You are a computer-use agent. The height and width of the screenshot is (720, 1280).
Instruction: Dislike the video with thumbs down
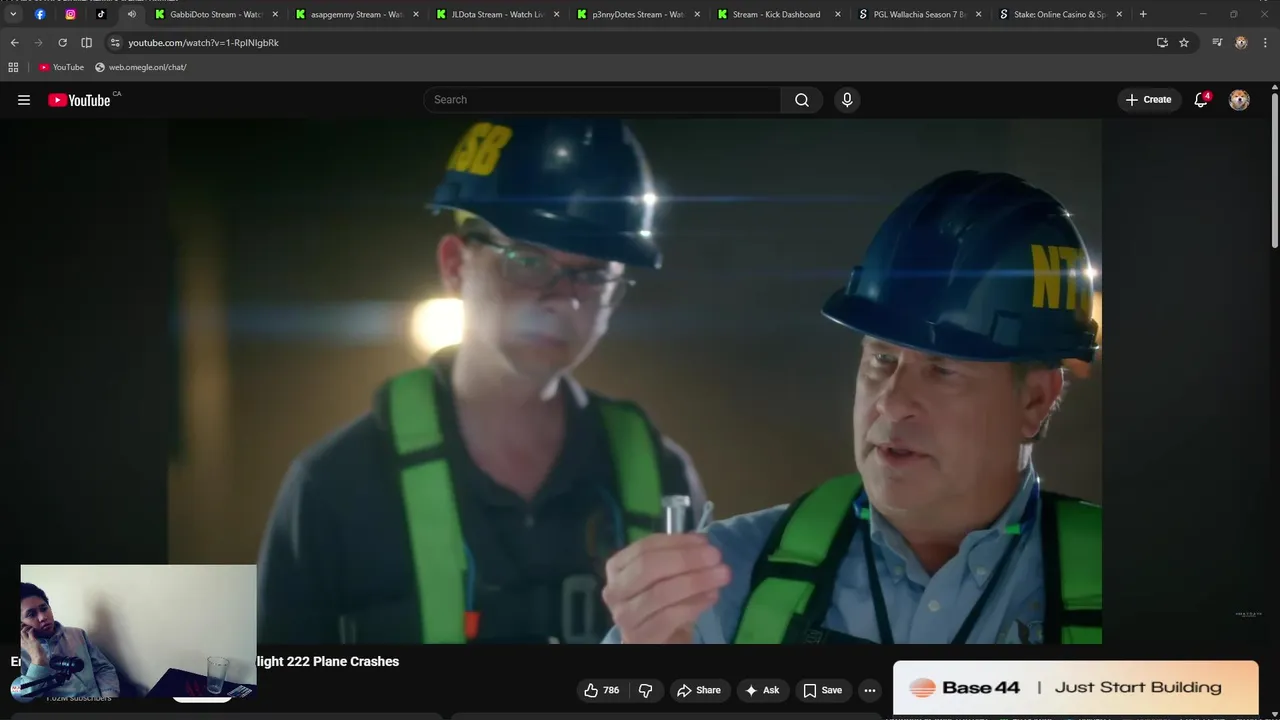point(645,690)
